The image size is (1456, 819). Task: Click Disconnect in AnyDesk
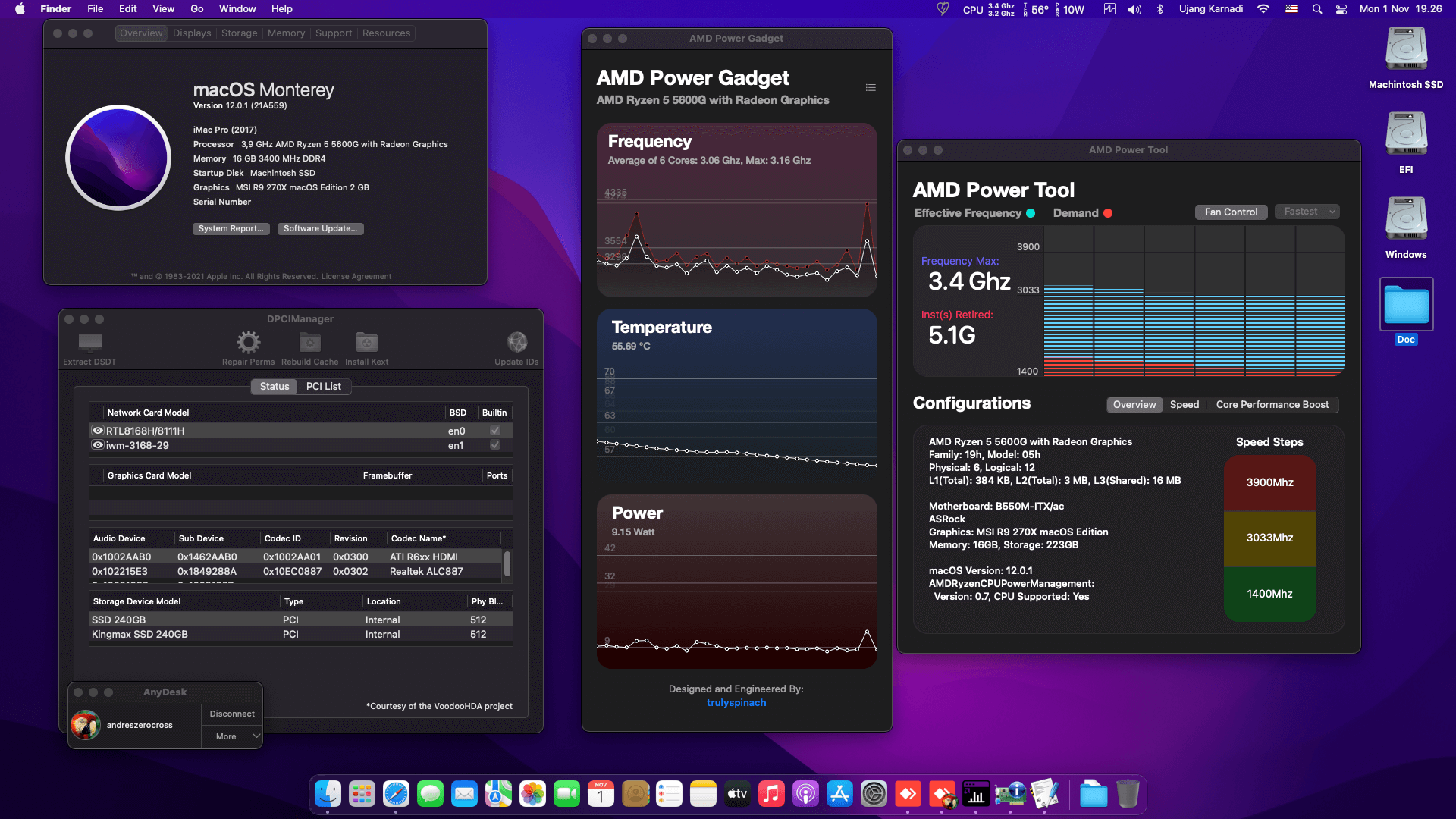click(x=232, y=714)
